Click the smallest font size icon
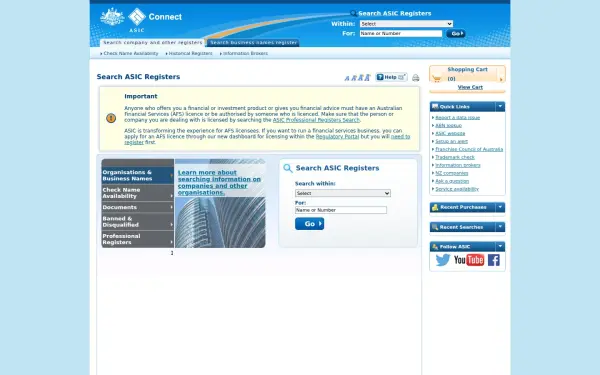The height and width of the screenshot is (375, 600). point(347,78)
